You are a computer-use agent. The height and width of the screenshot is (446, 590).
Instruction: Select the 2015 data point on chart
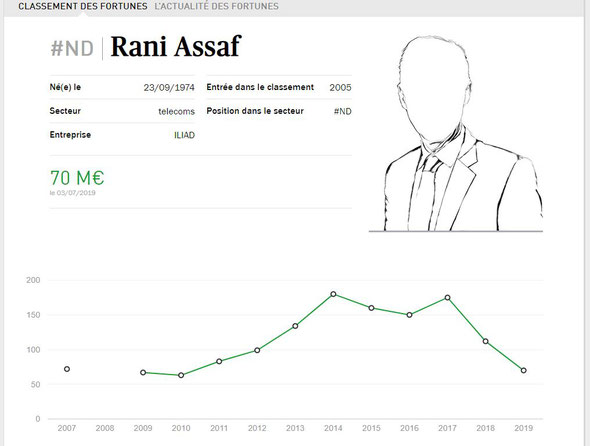(371, 308)
